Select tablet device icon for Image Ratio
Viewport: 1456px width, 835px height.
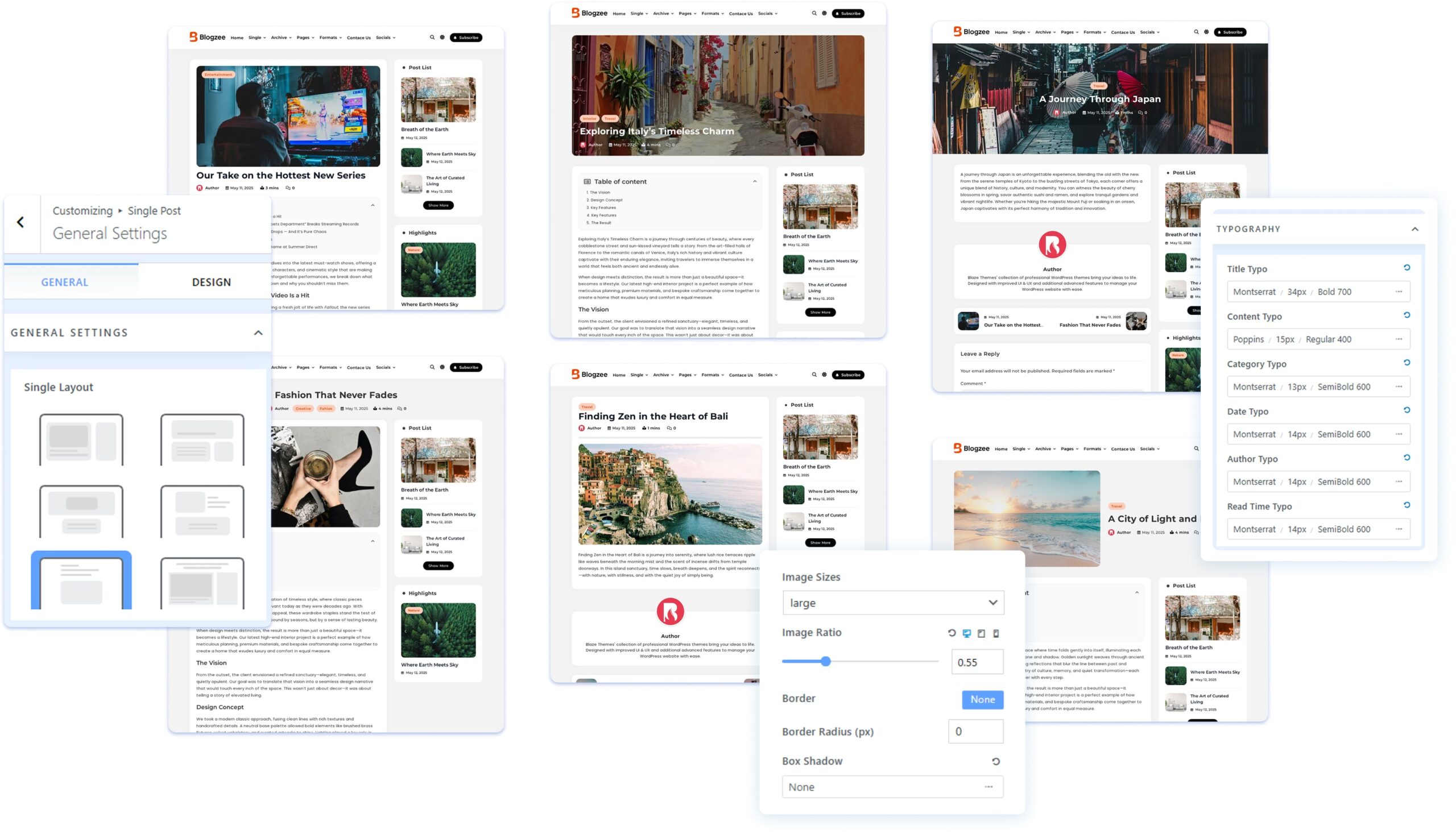coord(982,633)
